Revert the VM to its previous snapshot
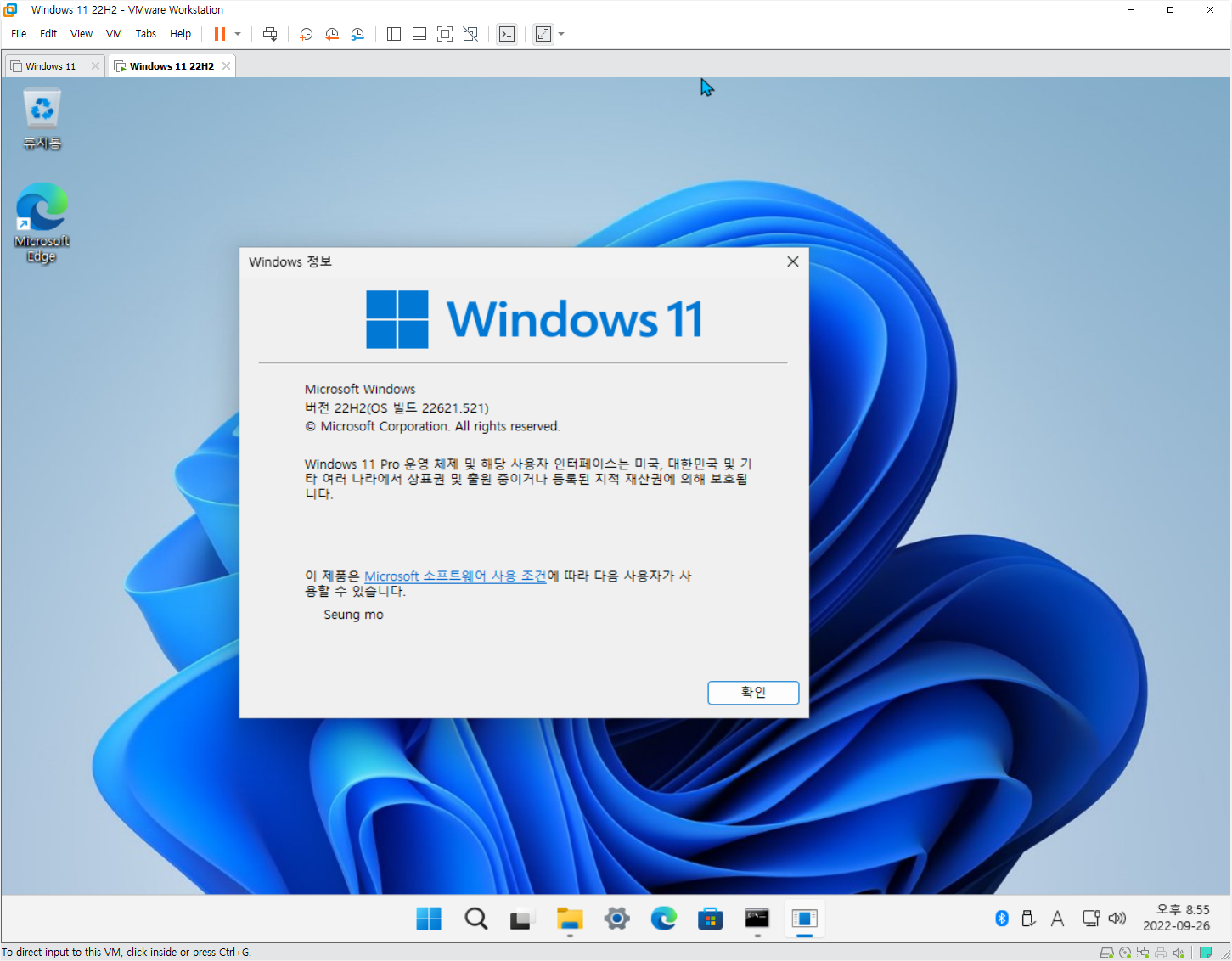The image size is (1232, 961). point(332,34)
